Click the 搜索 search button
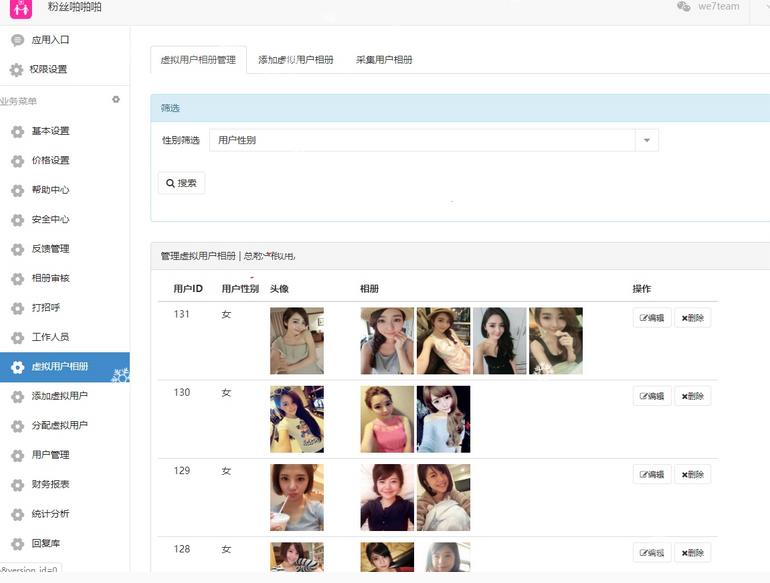770x583 pixels. click(181, 183)
